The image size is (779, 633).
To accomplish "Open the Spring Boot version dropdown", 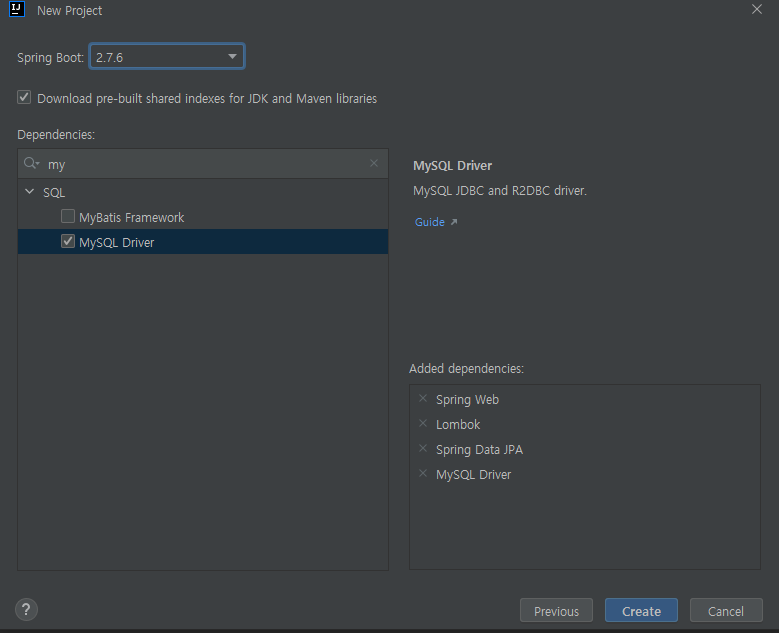I will pos(166,57).
